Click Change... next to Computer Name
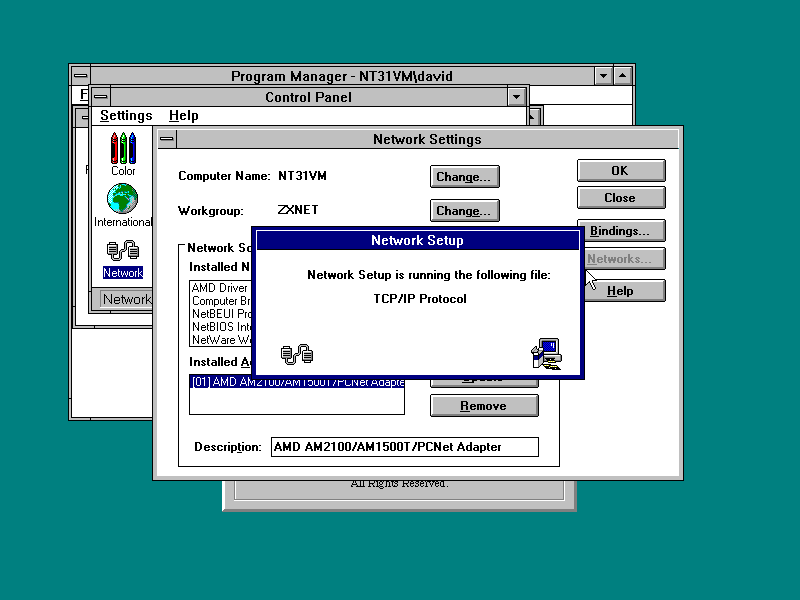 [x=464, y=177]
